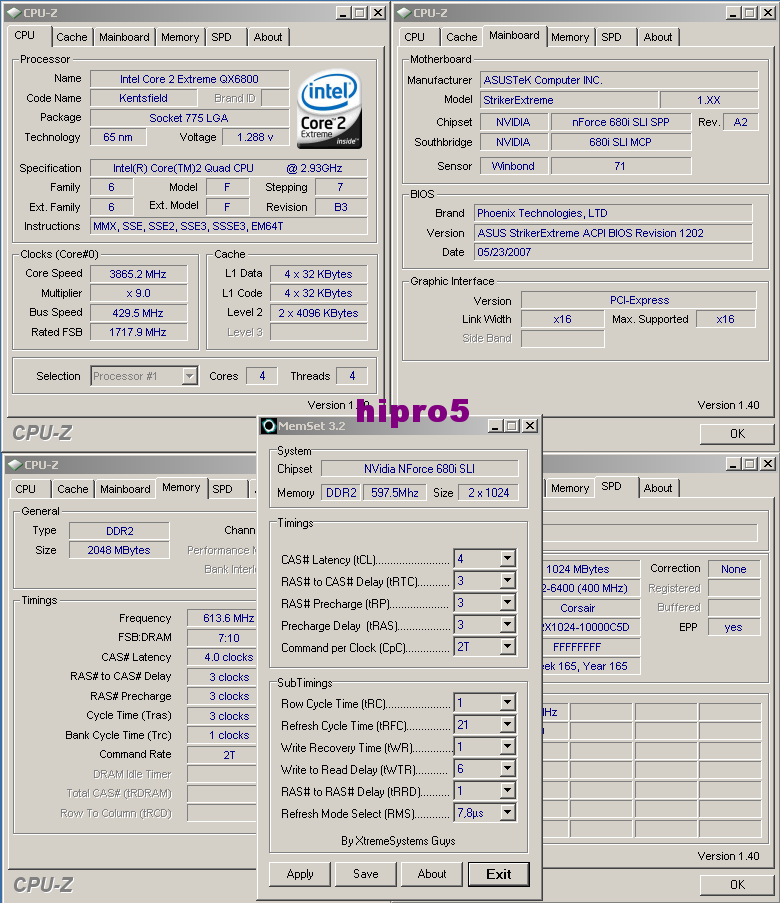Switch to Memory tab in CPU window
The height and width of the screenshot is (903, 780).
(x=180, y=37)
